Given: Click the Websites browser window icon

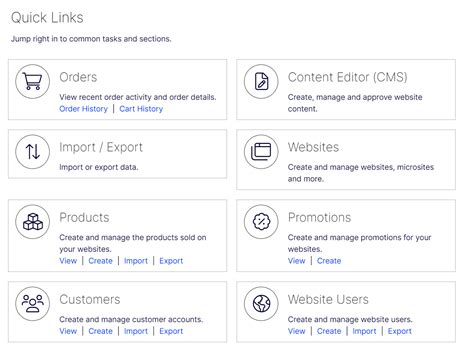Looking at the screenshot, I should pos(261,152).
